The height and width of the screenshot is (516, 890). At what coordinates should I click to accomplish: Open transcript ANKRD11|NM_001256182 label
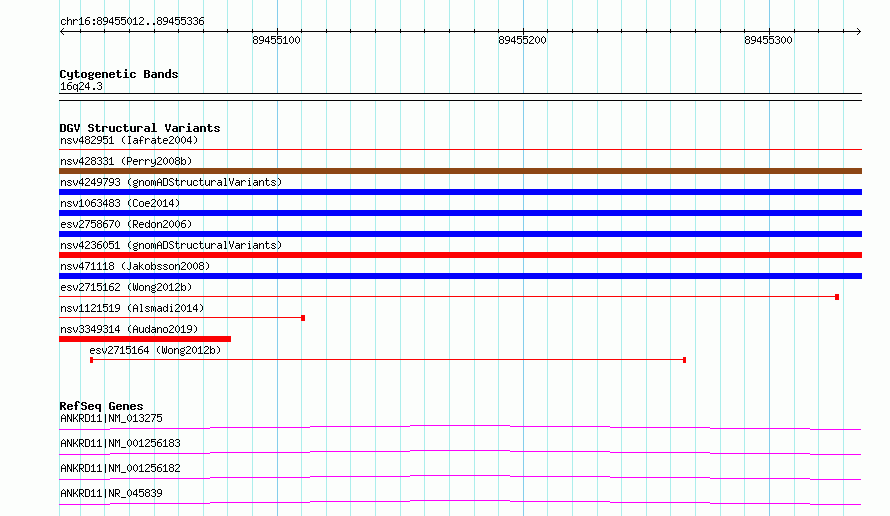coord(120,468)
